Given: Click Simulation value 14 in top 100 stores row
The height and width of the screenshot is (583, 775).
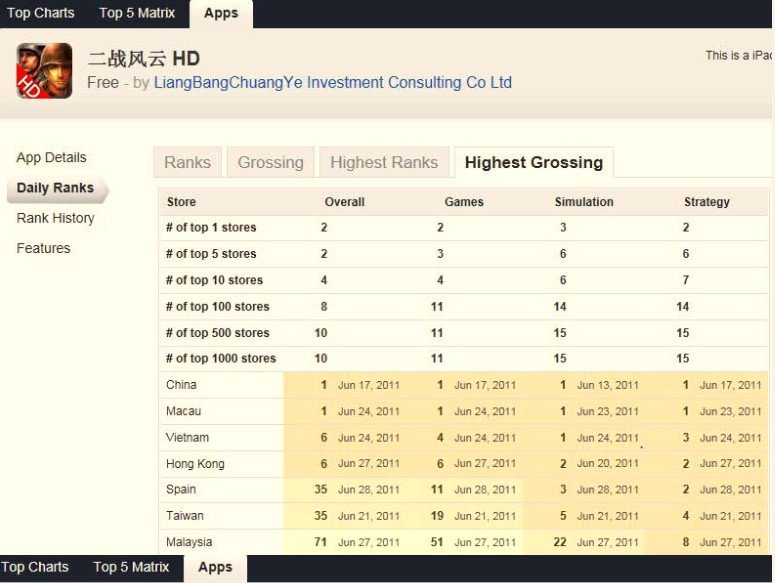Looking at the screenshot, I should click(560, 307).
